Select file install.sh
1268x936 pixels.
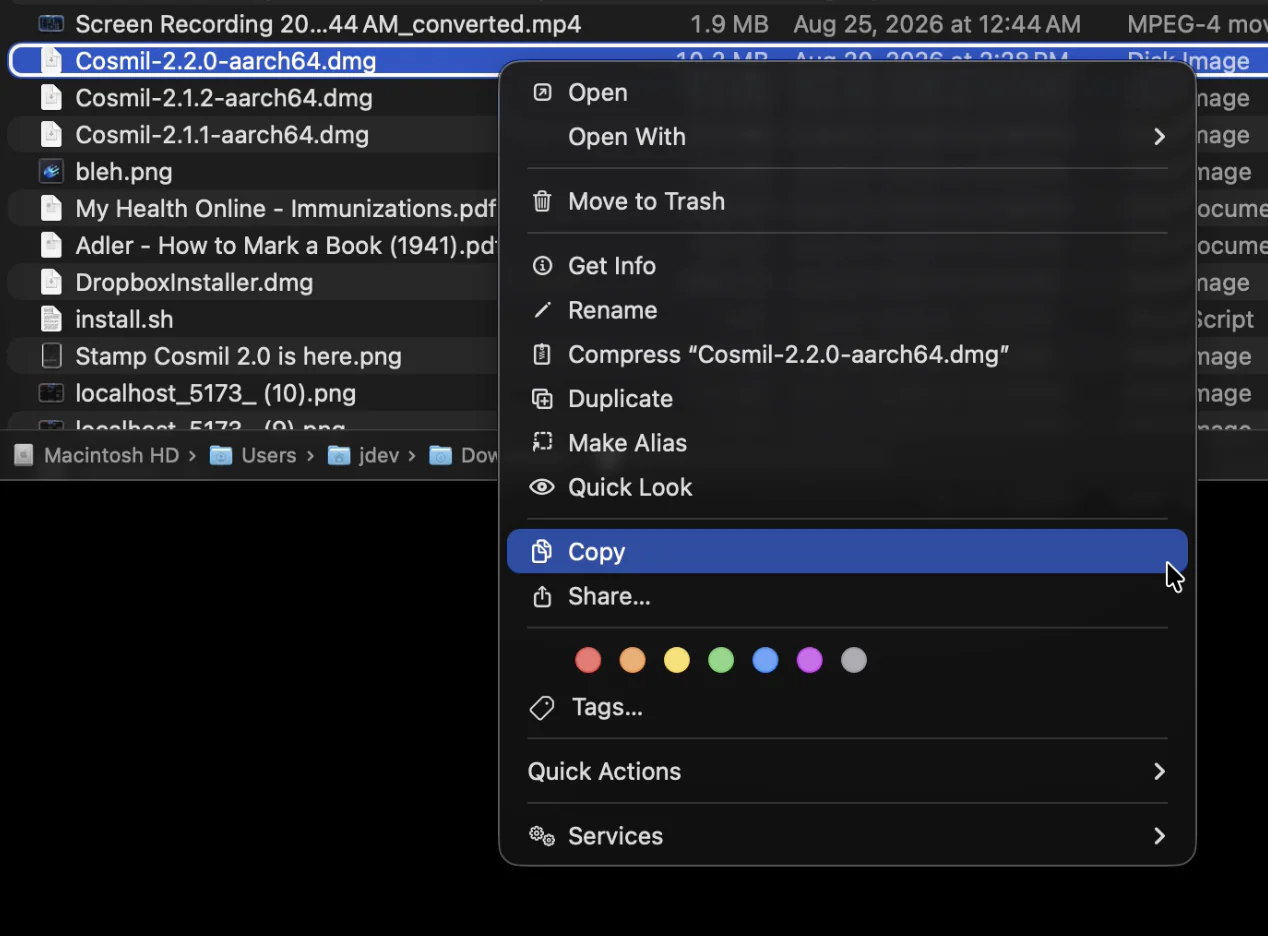(124, 319)
